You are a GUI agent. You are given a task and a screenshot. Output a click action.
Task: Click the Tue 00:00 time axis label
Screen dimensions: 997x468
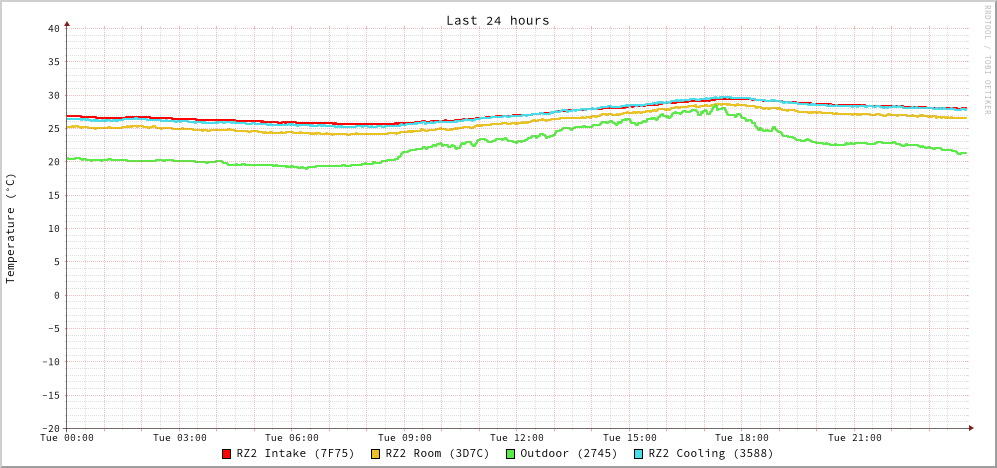click(67, 438)
